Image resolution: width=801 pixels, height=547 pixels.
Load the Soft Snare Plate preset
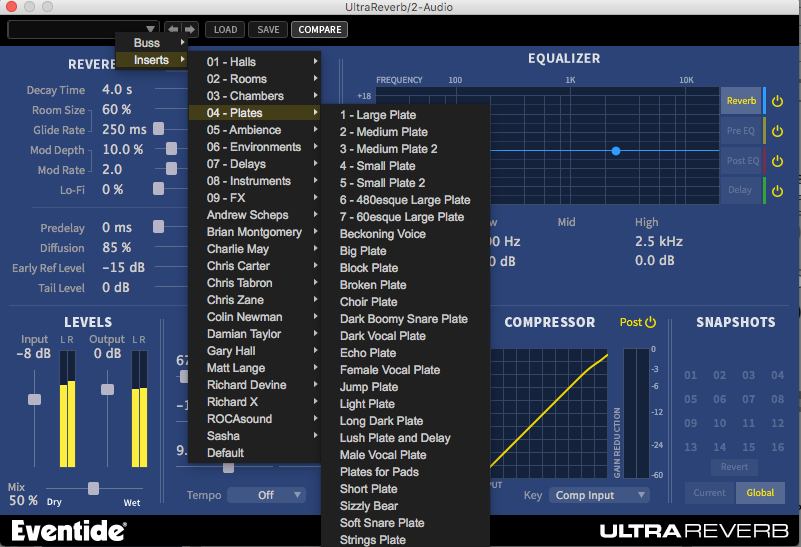[406, 522]
